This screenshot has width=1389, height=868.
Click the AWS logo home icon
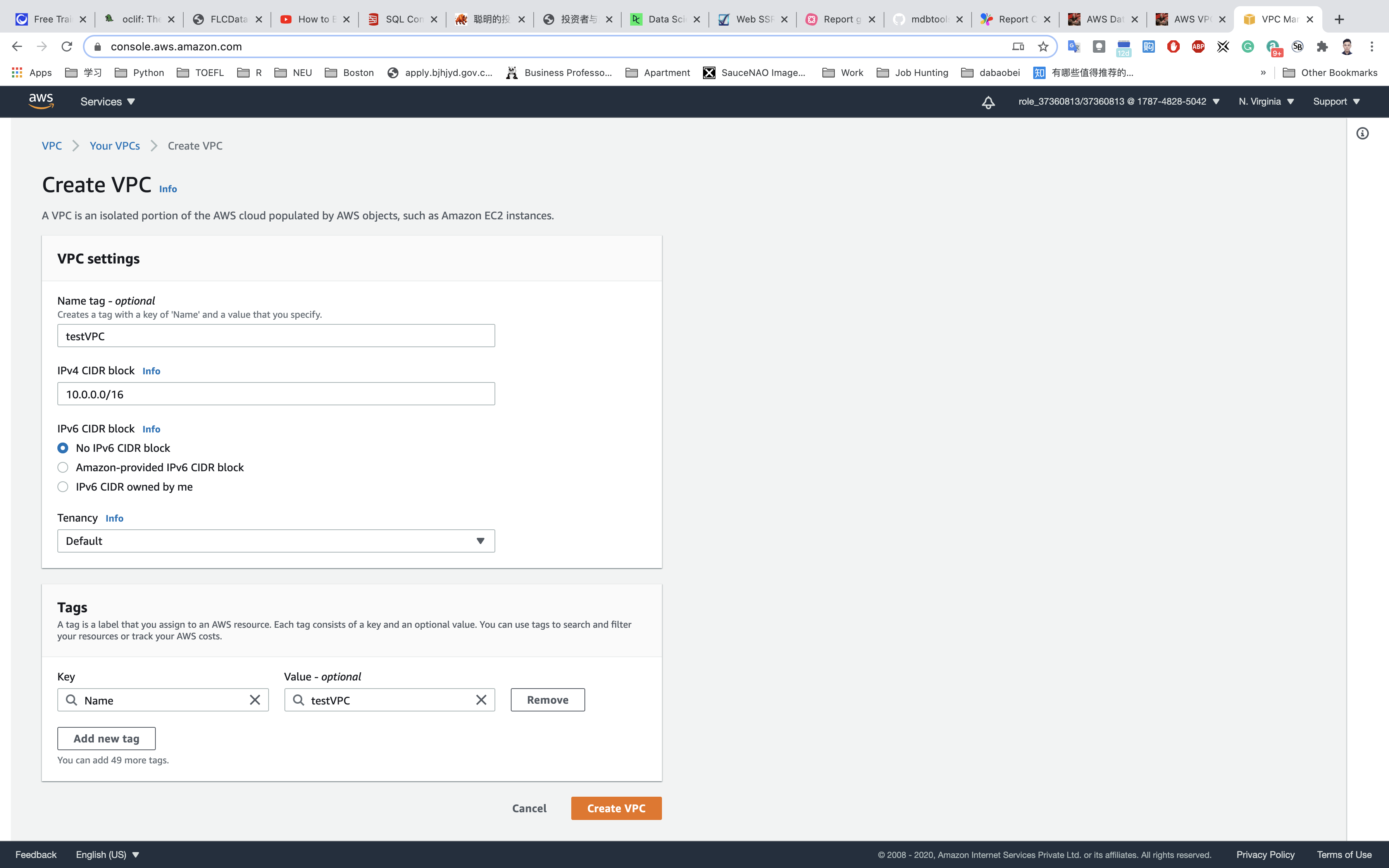tap(41, 101)
